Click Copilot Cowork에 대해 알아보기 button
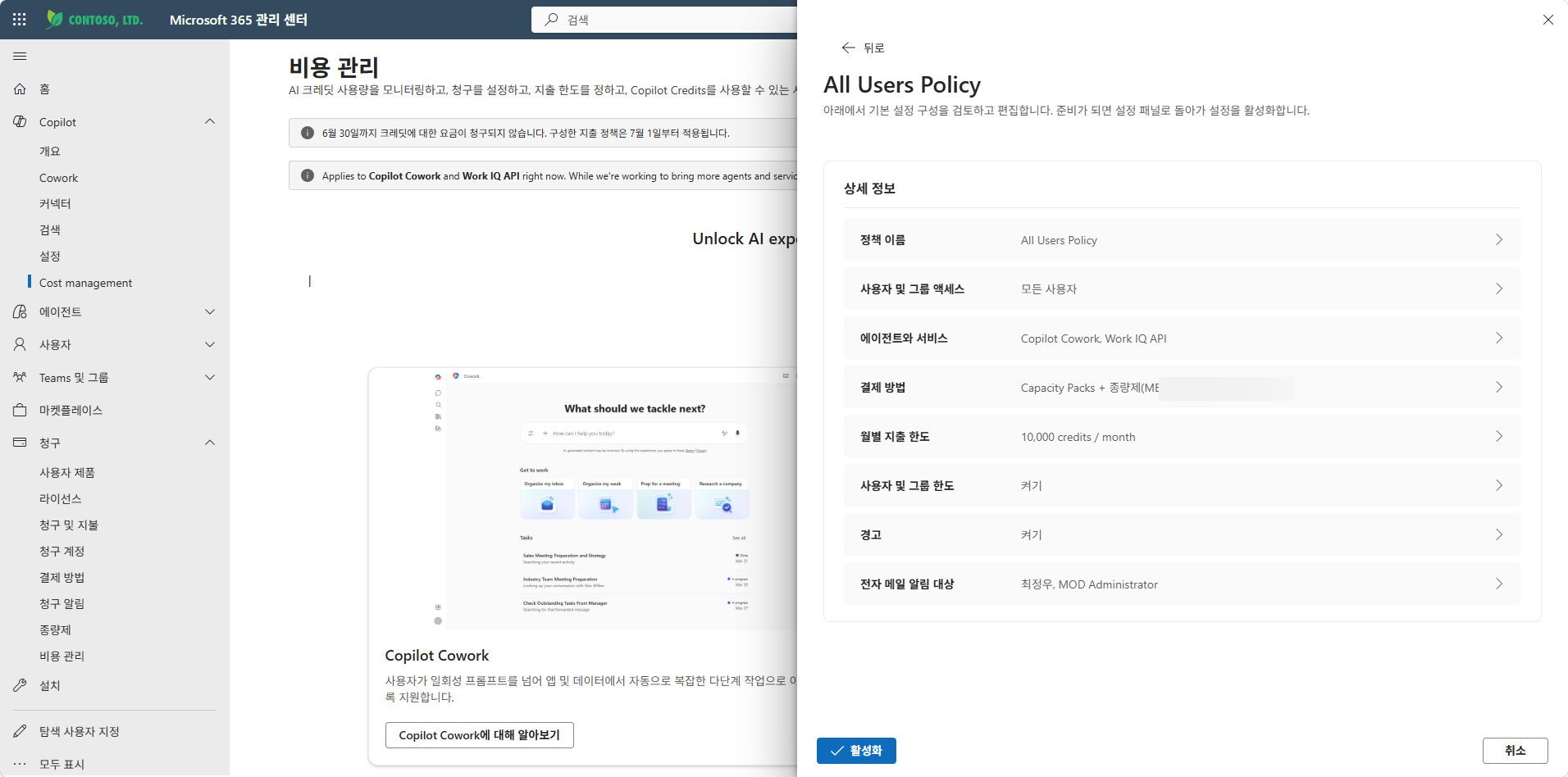 pos(479,735)
